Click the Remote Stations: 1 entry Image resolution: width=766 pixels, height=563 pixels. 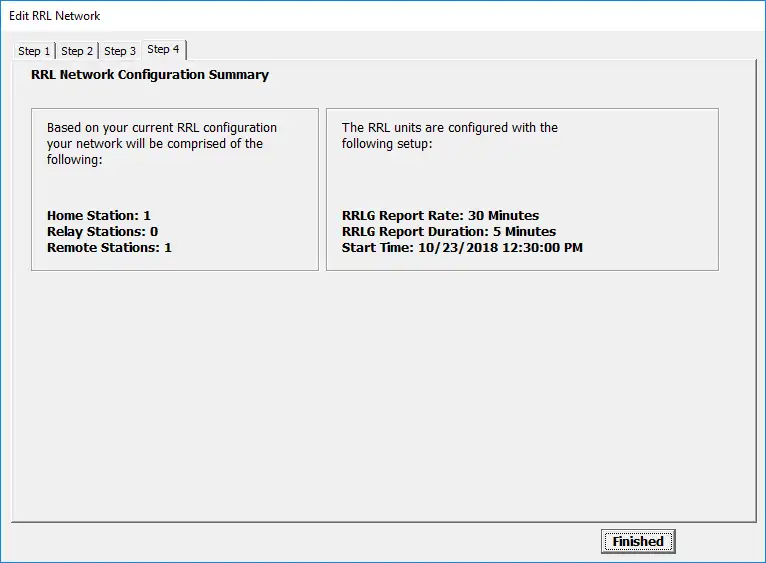point(109,247)
